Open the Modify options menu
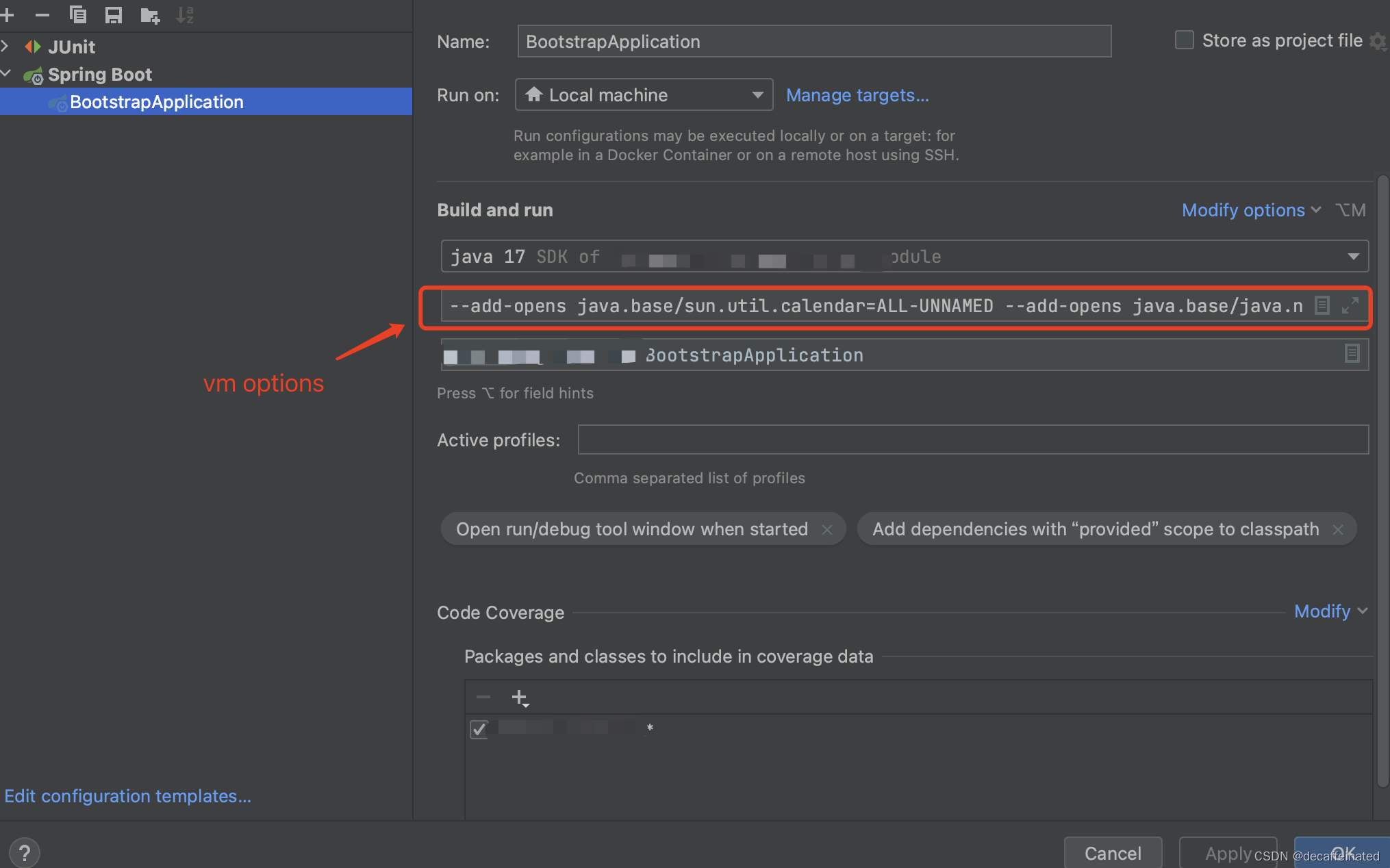1390x868 pixels. coord(1250,210)
